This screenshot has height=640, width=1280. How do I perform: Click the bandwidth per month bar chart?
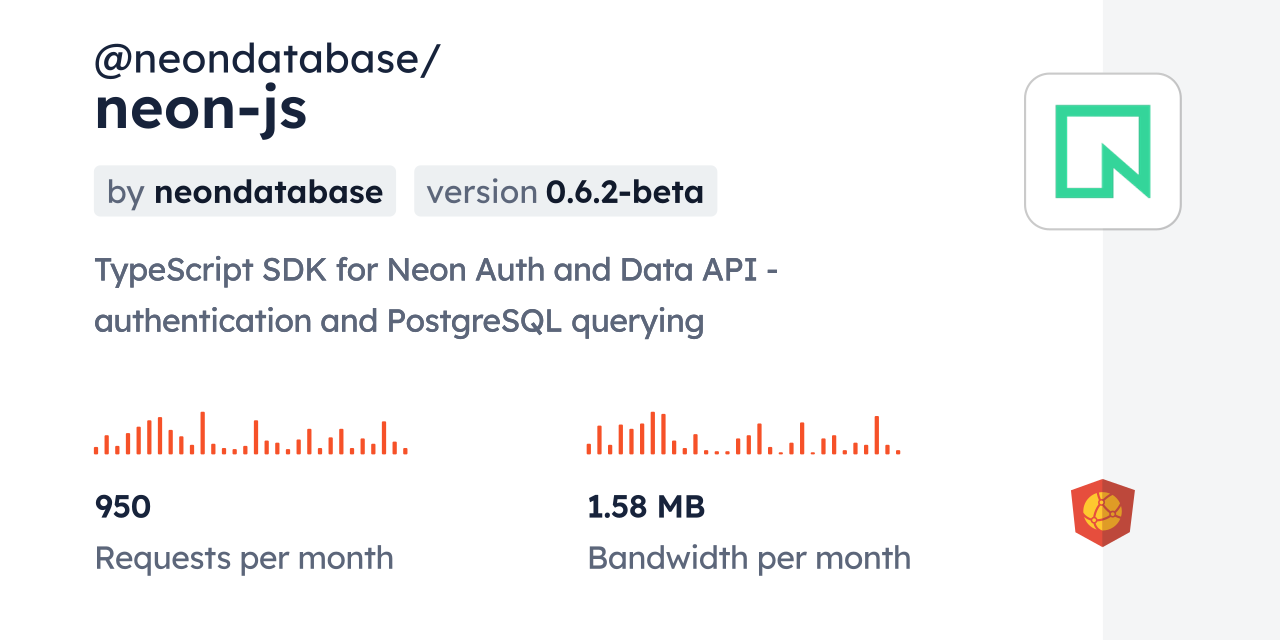744,433
